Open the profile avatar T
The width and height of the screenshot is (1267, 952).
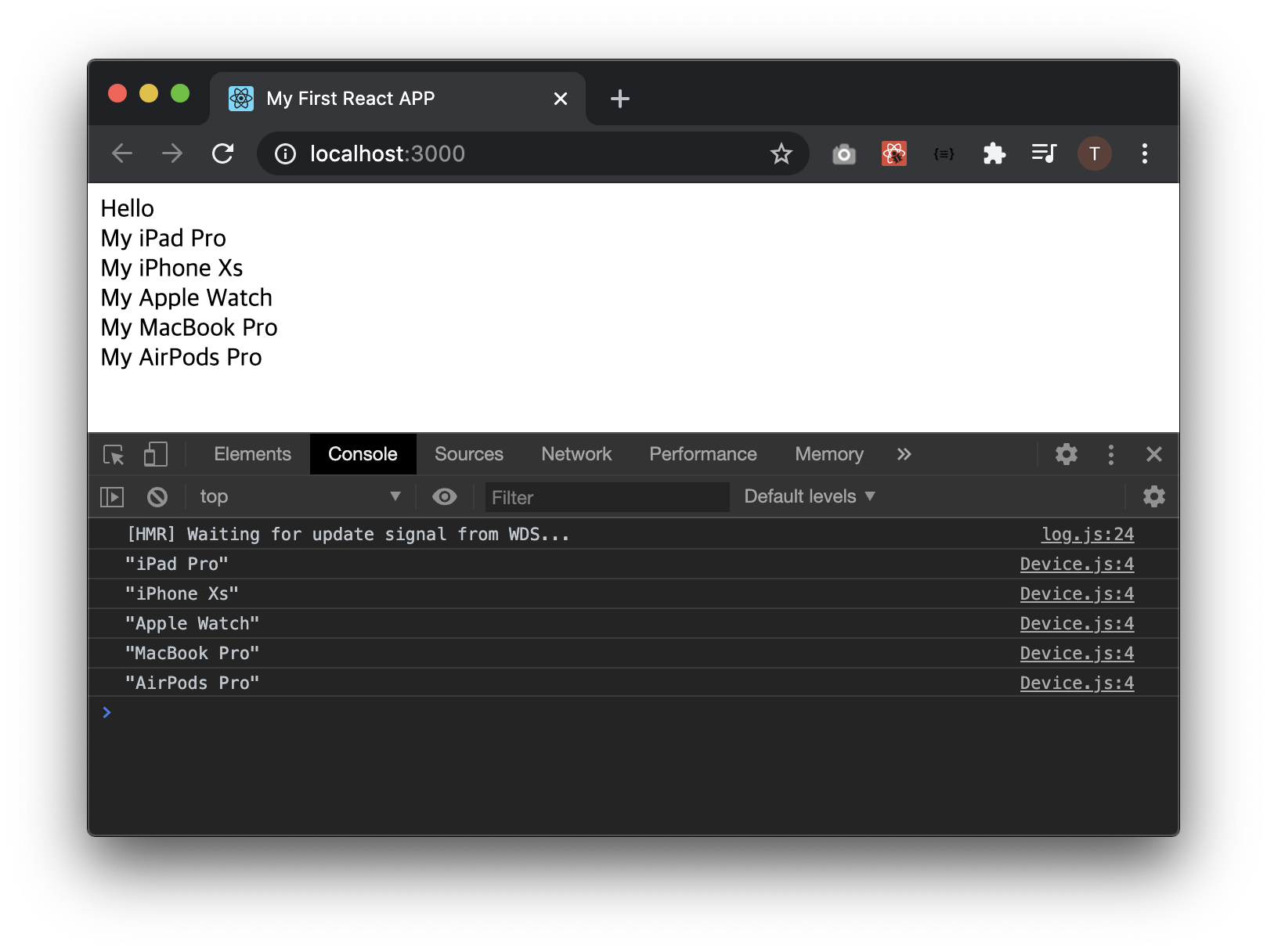coord(1094,153)
